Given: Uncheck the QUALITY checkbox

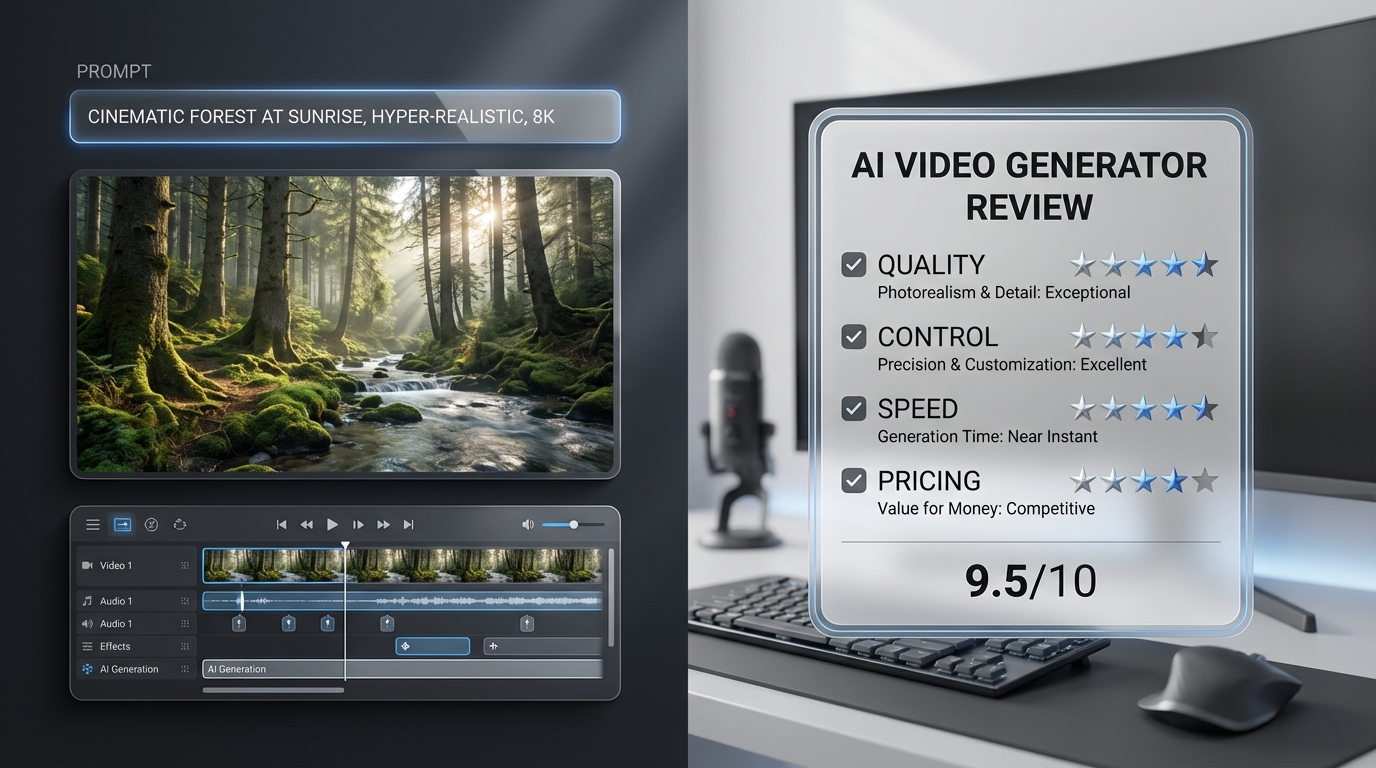Looking at the screenshot, I should [x=853, y=265].
